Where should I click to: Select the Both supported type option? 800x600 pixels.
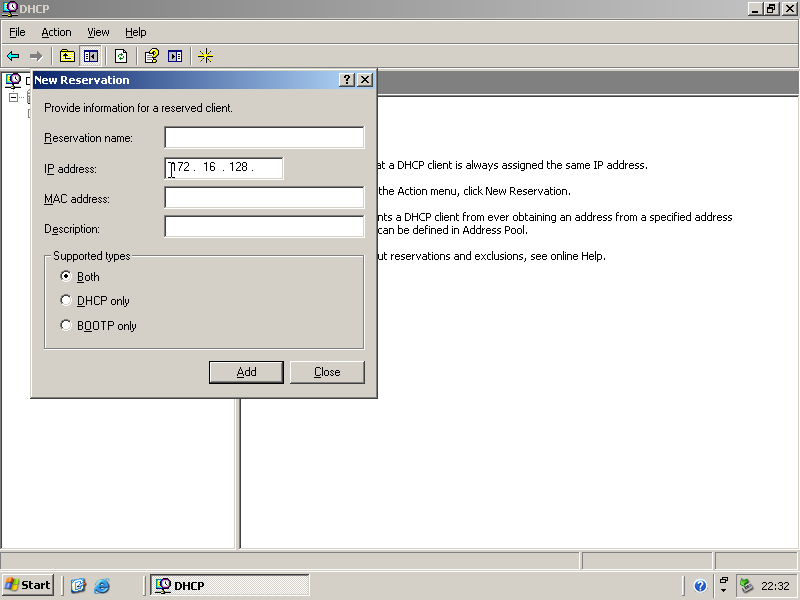67,277
